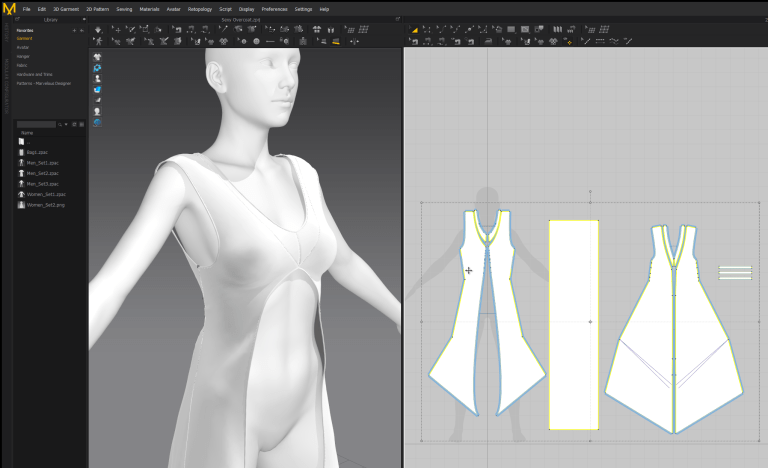Image resolution: width=768 pixels, height=468 pixels.
Task: Open the Retopology menu
Action: 200,9
